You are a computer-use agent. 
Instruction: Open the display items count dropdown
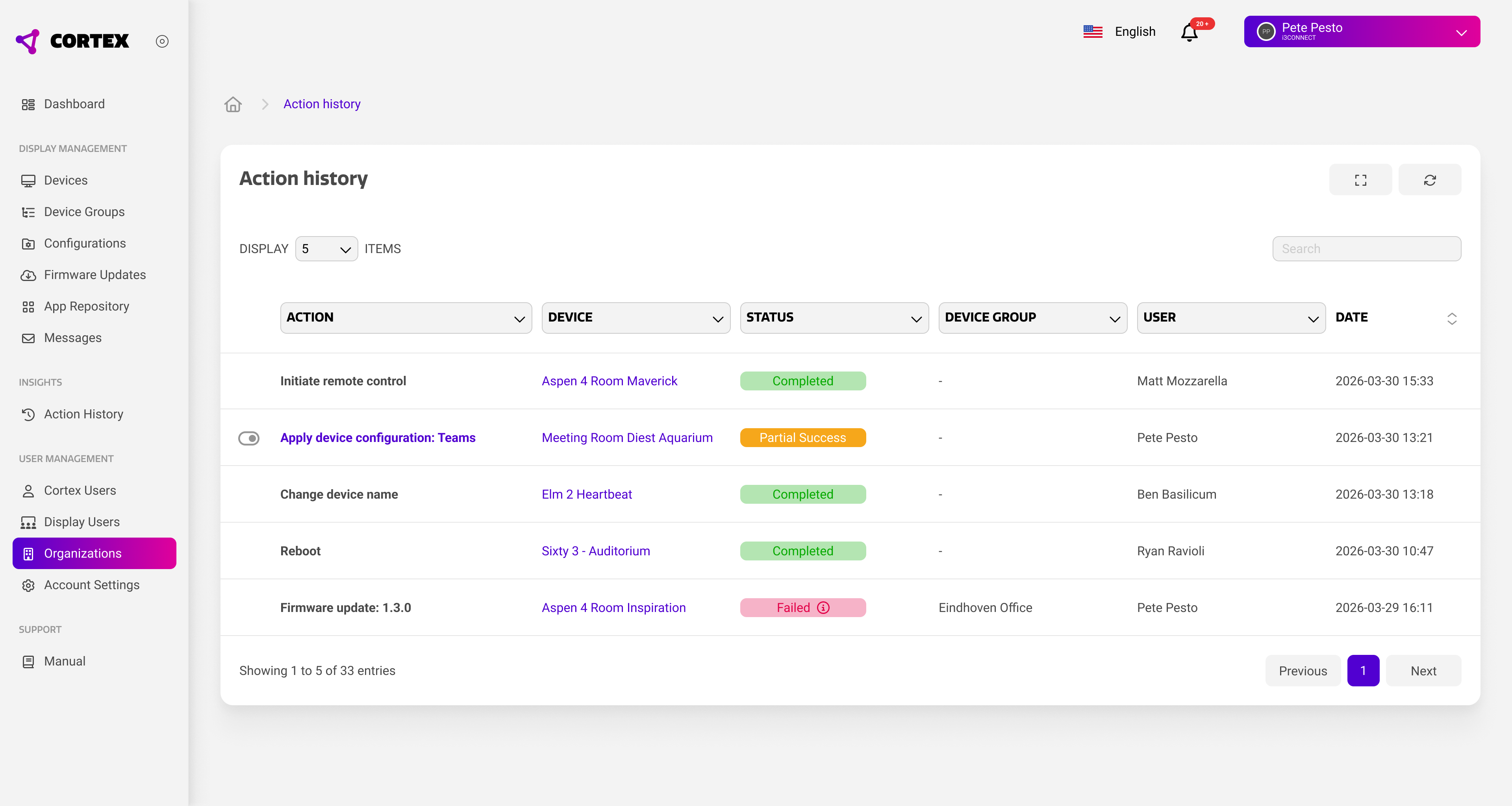click(x=326, y=249)
